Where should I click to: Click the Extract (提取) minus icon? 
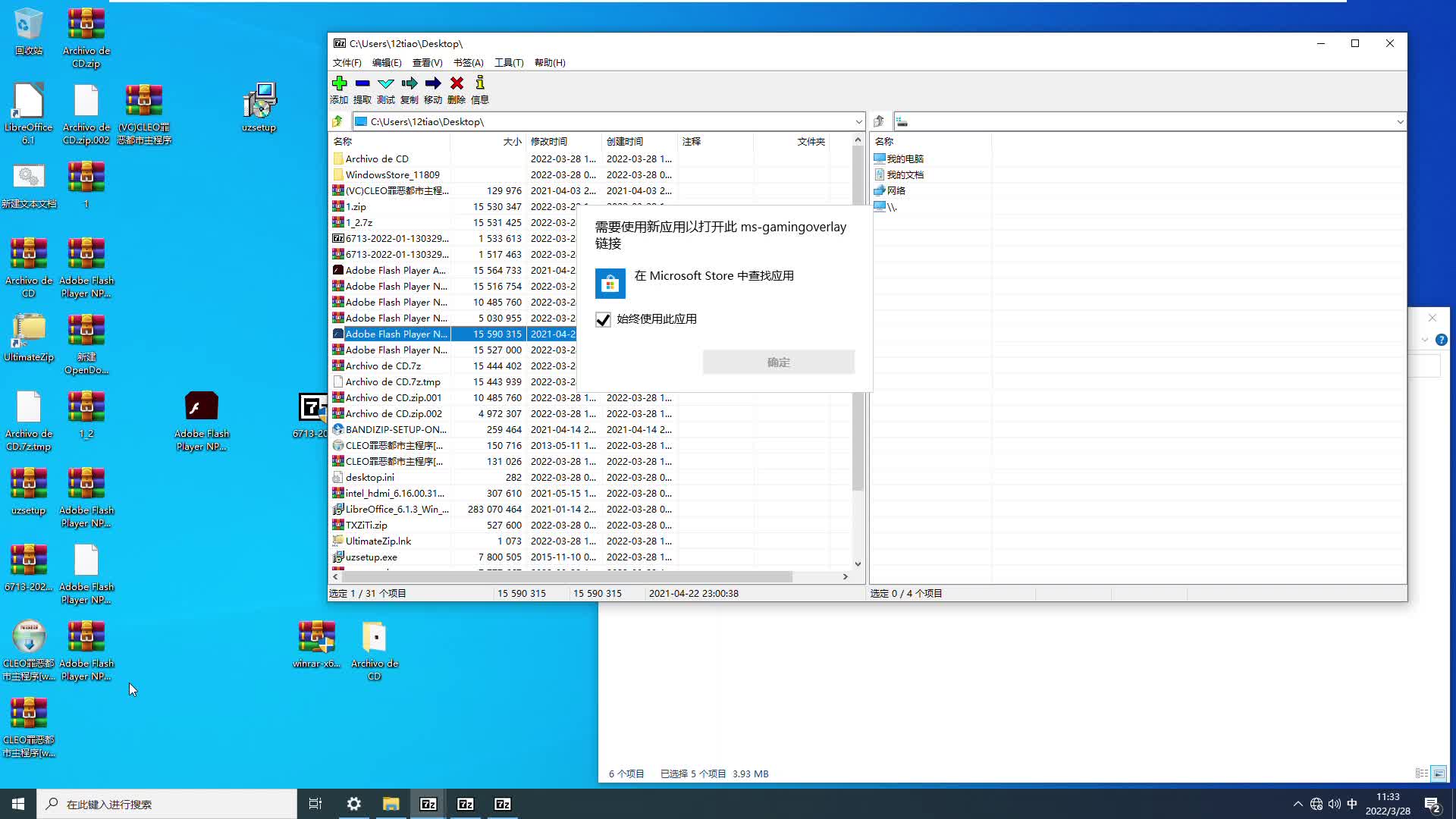click(x=362, y=83)
